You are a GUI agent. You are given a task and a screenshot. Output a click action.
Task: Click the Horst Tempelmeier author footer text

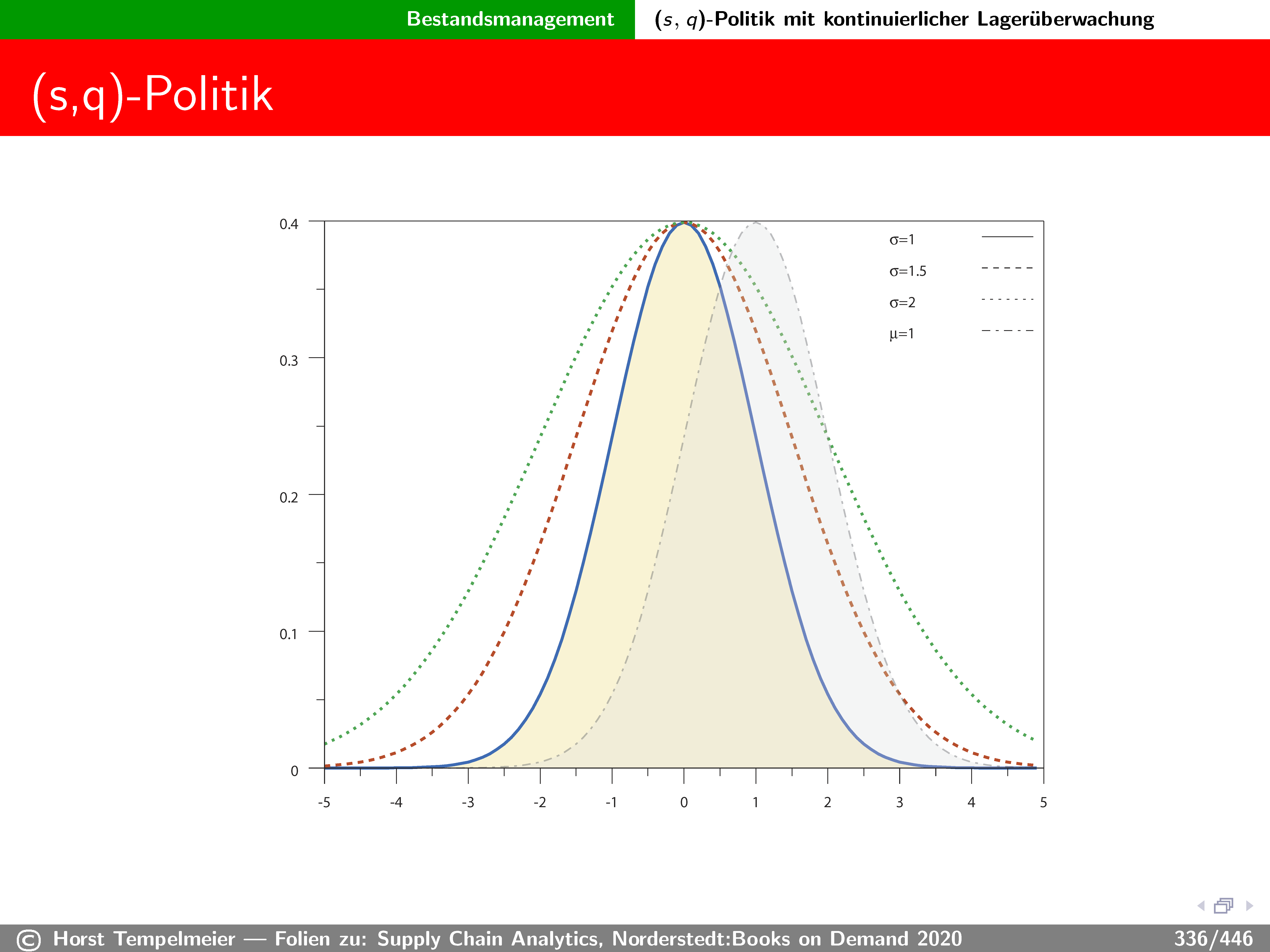click(144, 939)
